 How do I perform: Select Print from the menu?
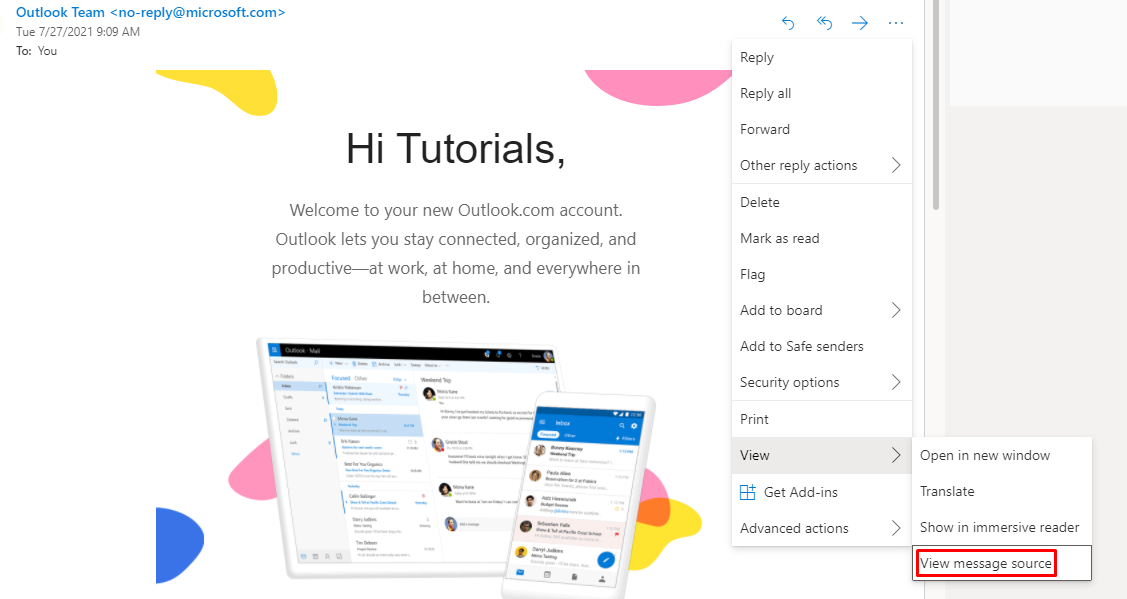(x=754, y=419)
